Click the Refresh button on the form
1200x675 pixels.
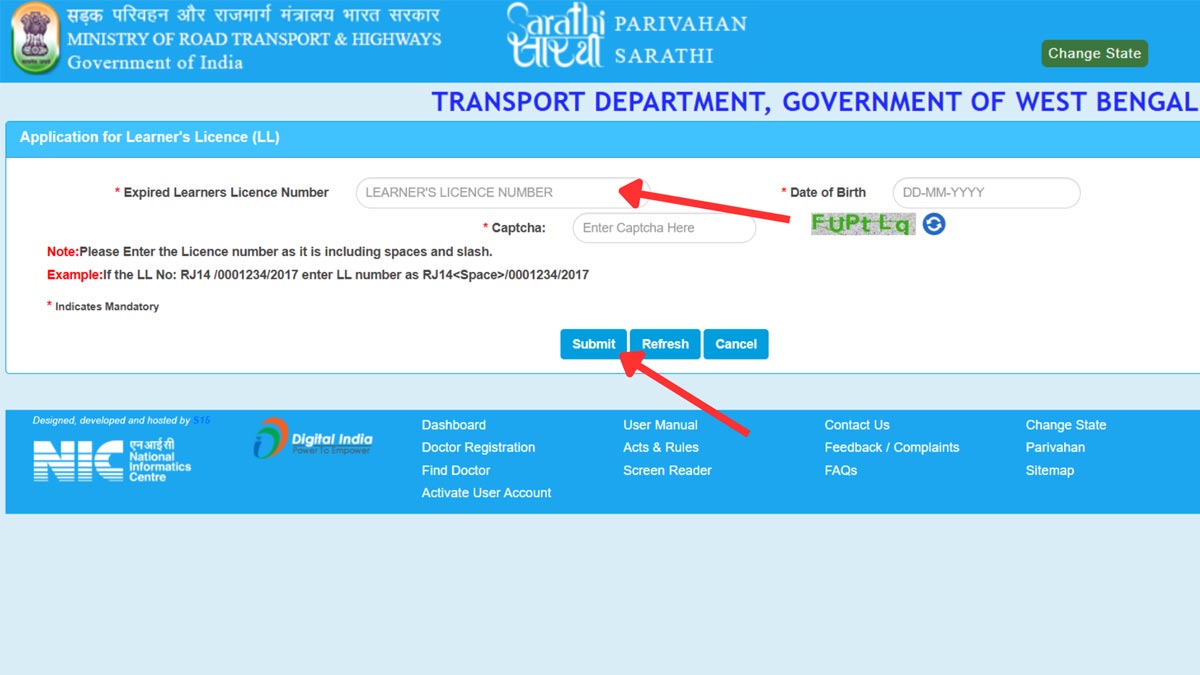664,343
